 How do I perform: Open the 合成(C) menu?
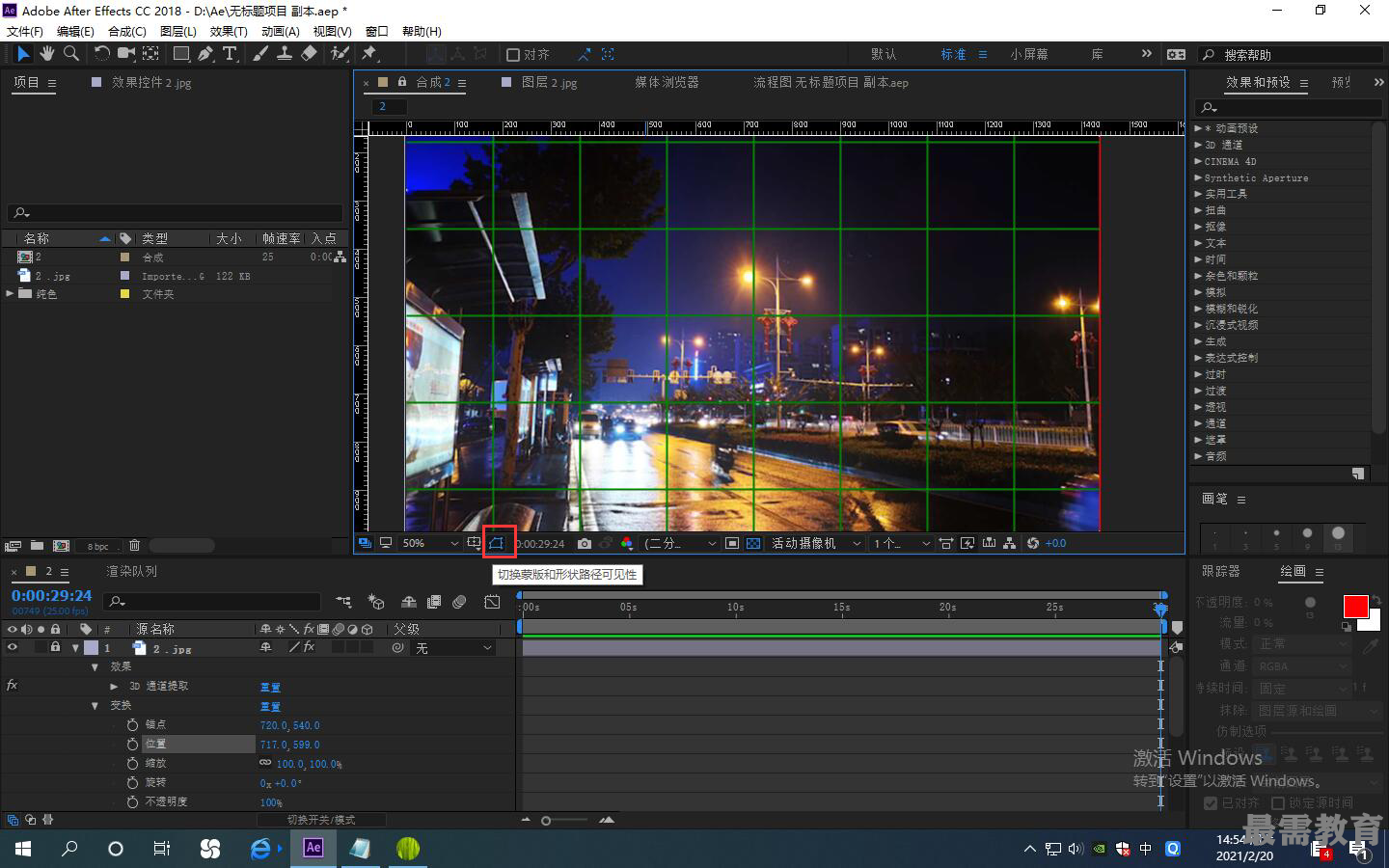[x=126, y=31]
